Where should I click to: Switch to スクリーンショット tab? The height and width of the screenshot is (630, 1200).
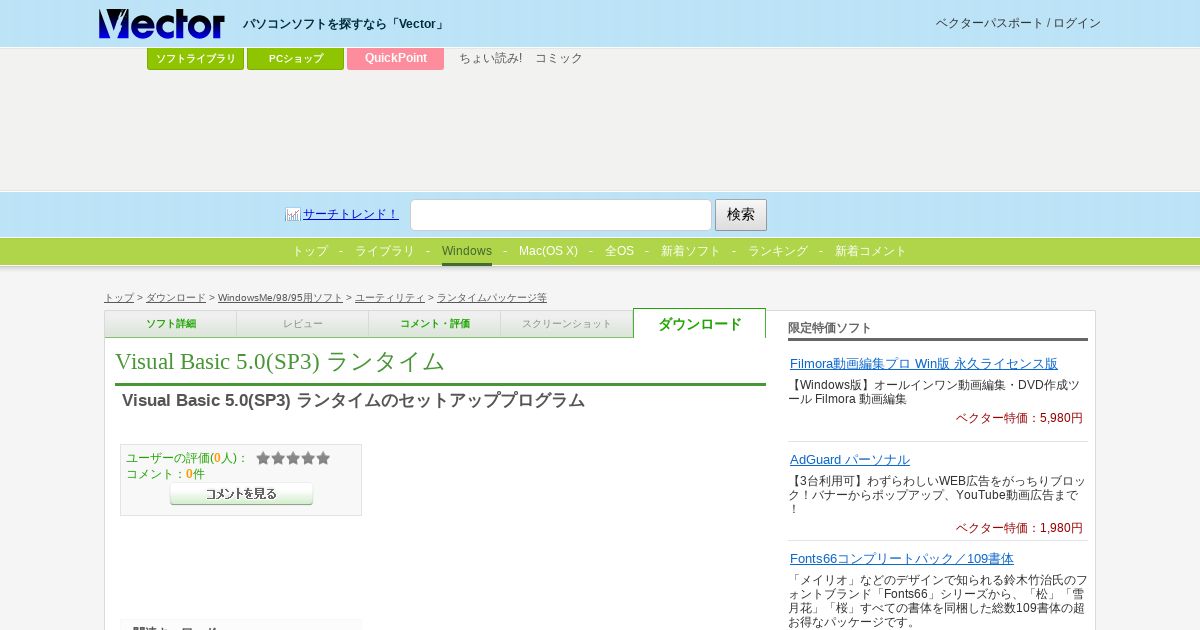(567, 324)
